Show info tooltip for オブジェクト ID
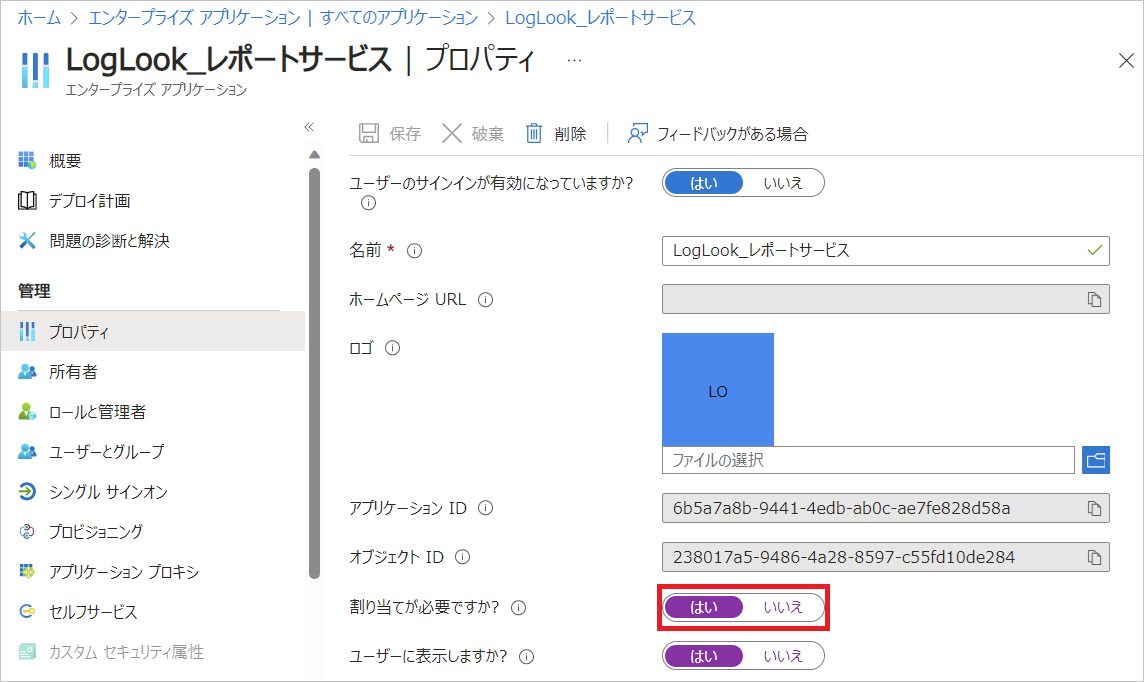The image size is (1144, 682). (x=463, y=557)
